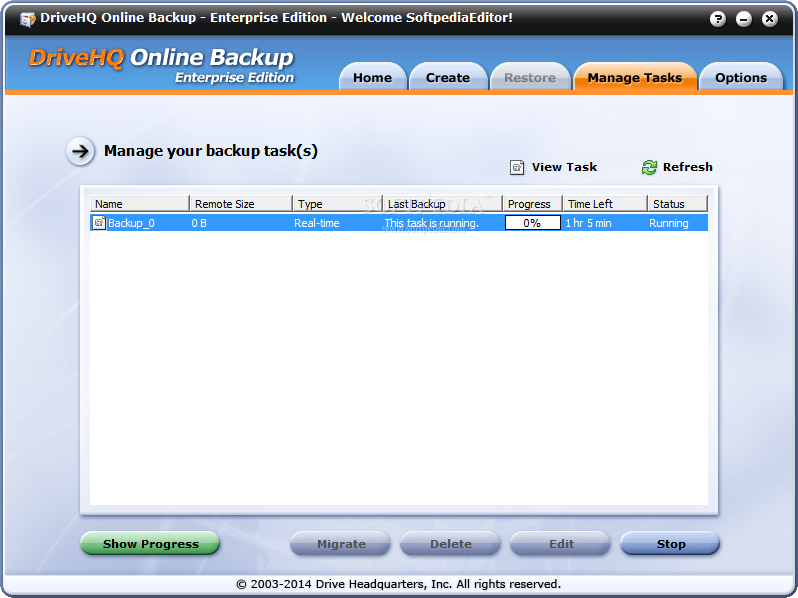Click the green Refresh arrows icon

[649, 167]
